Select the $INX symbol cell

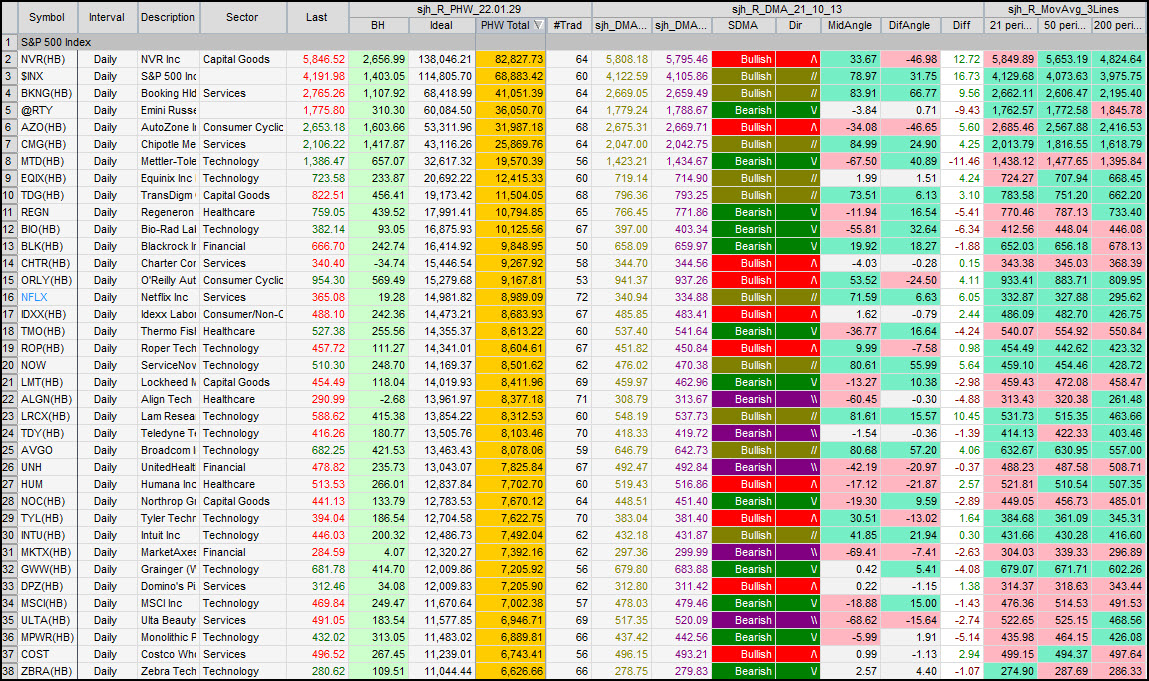47,76
